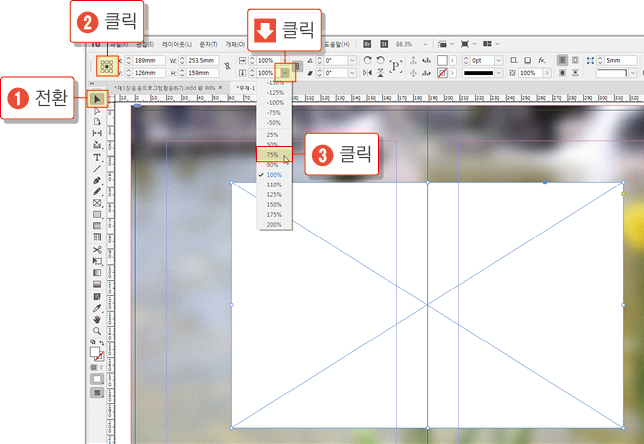Choose 25% from scale list
644x444 pixels.
coord(274,135)
